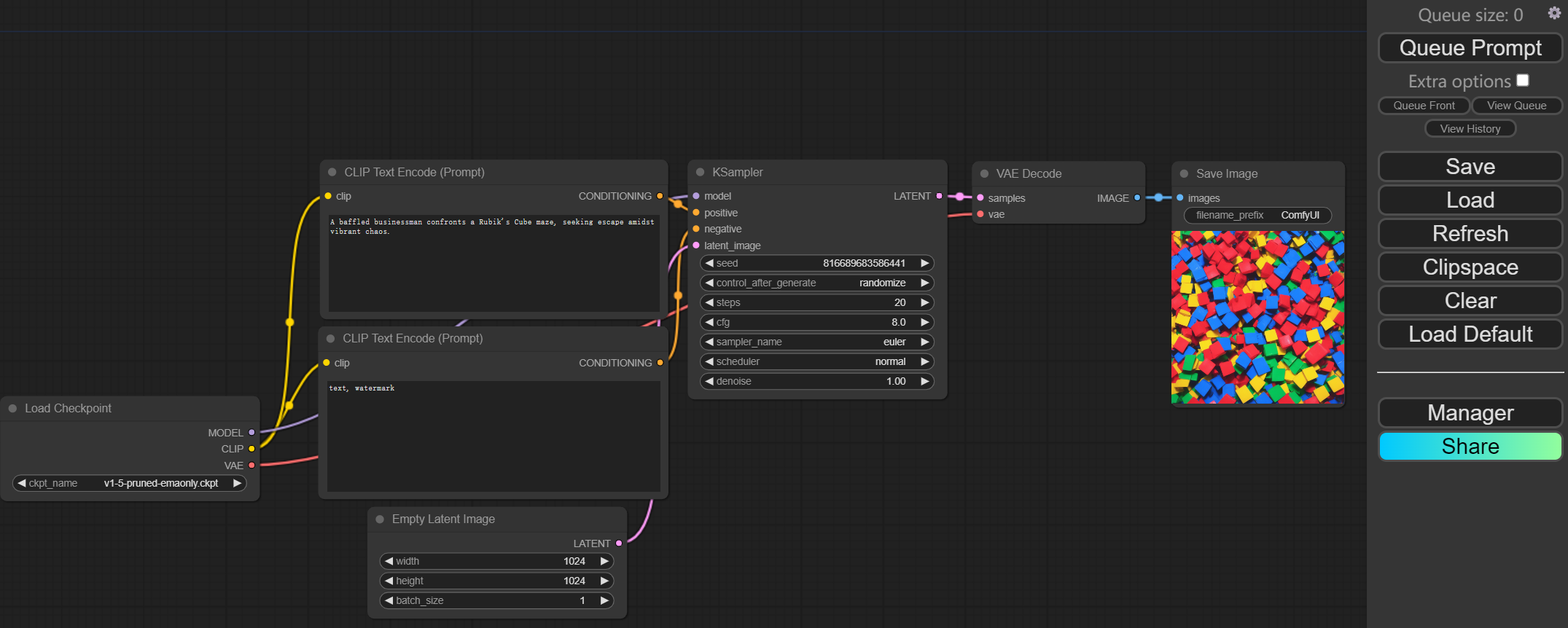Decrease cfg with the left arrow
Screen dimensions: 1568x628
[x=709, y=322]
